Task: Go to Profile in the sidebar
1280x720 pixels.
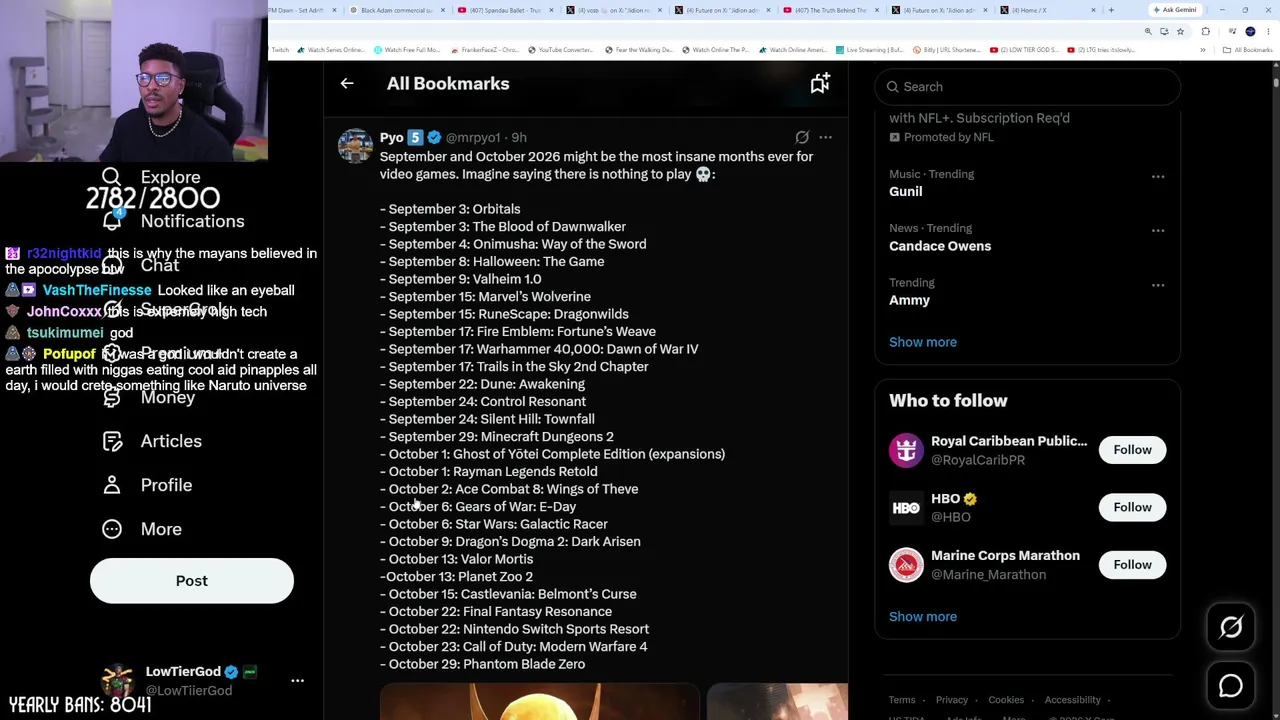Action: click(x=147, y=485)
